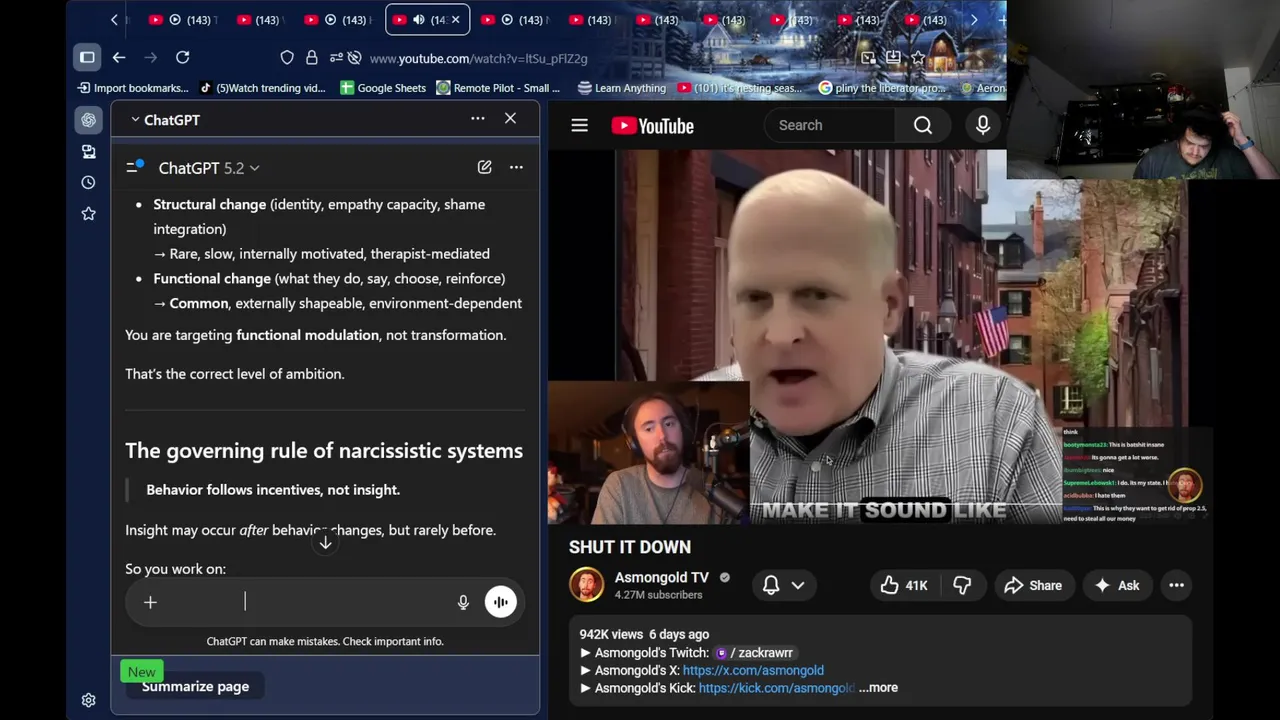Click the YouTube search magnifier button
Viewport: 1280px width, 720px height.
click(923, 125)
